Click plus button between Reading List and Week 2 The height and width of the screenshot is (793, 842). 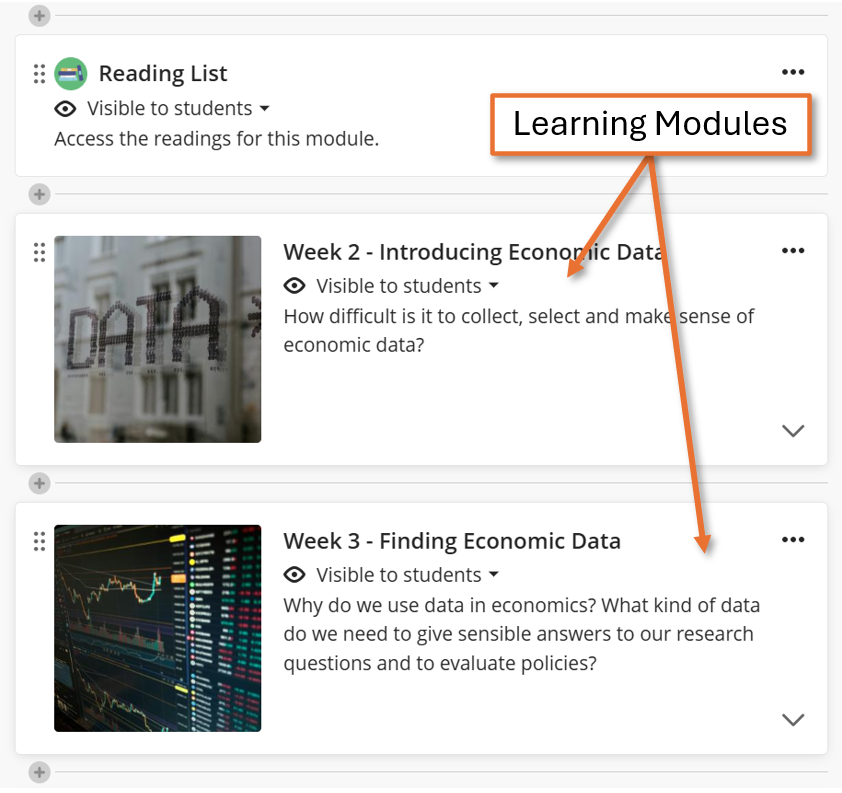coord(39,194)
